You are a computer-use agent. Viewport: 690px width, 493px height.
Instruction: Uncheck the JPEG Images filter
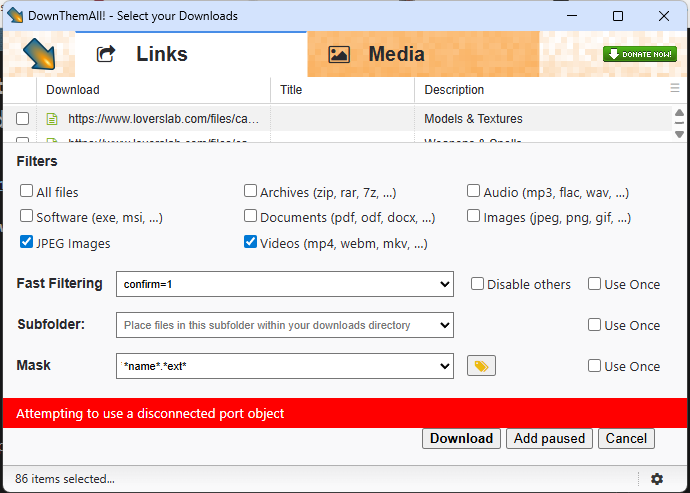[26, 242]
